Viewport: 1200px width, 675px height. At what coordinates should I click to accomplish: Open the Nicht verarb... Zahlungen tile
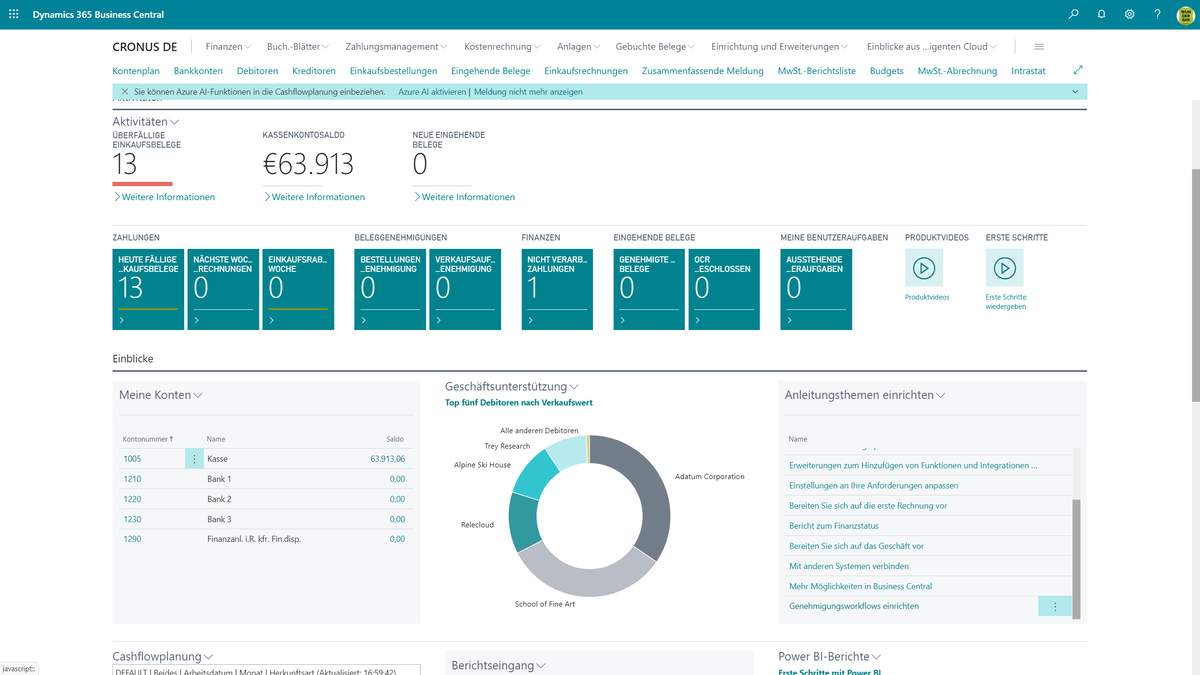557,289
